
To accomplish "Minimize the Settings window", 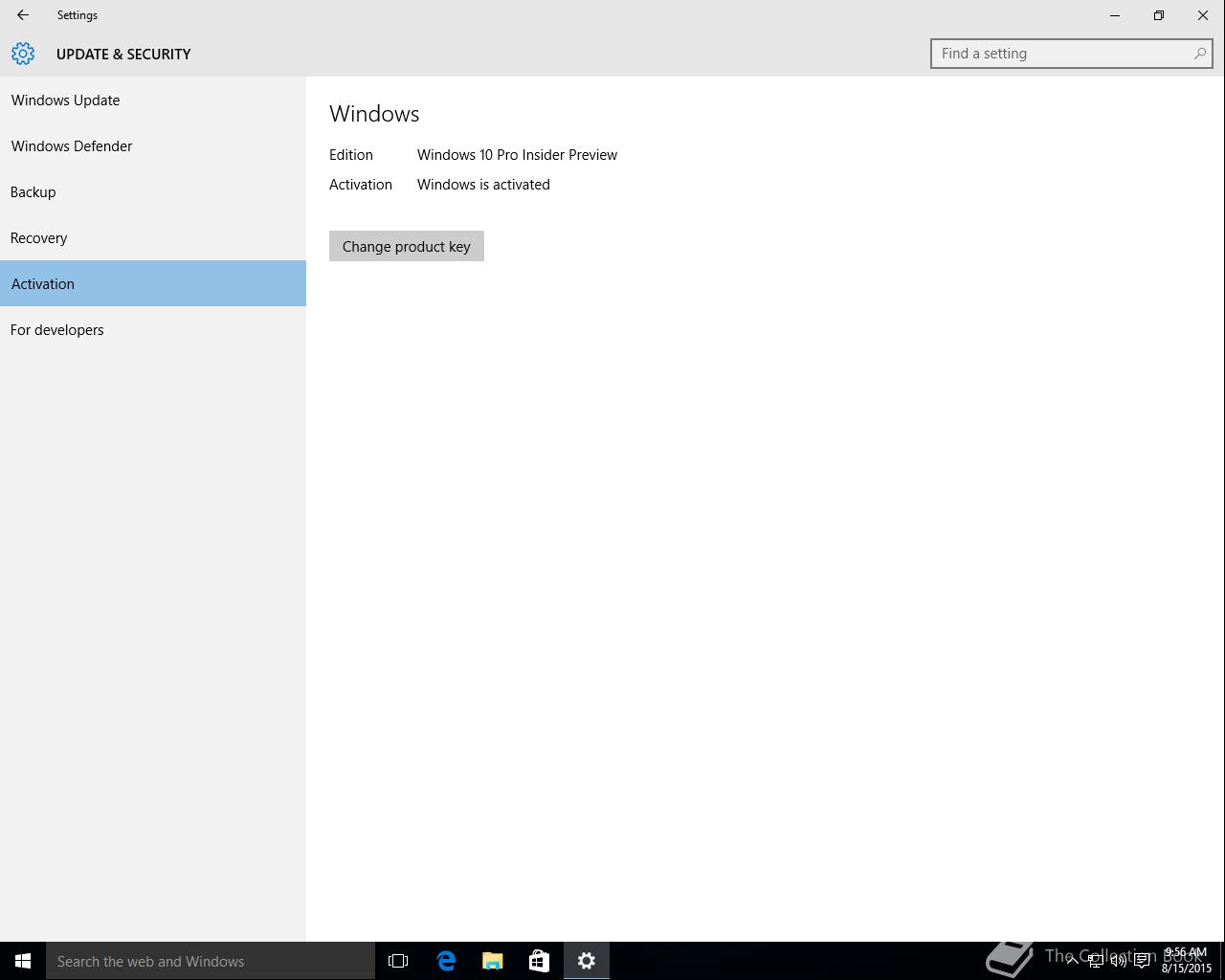I will tap(1115, 15).
